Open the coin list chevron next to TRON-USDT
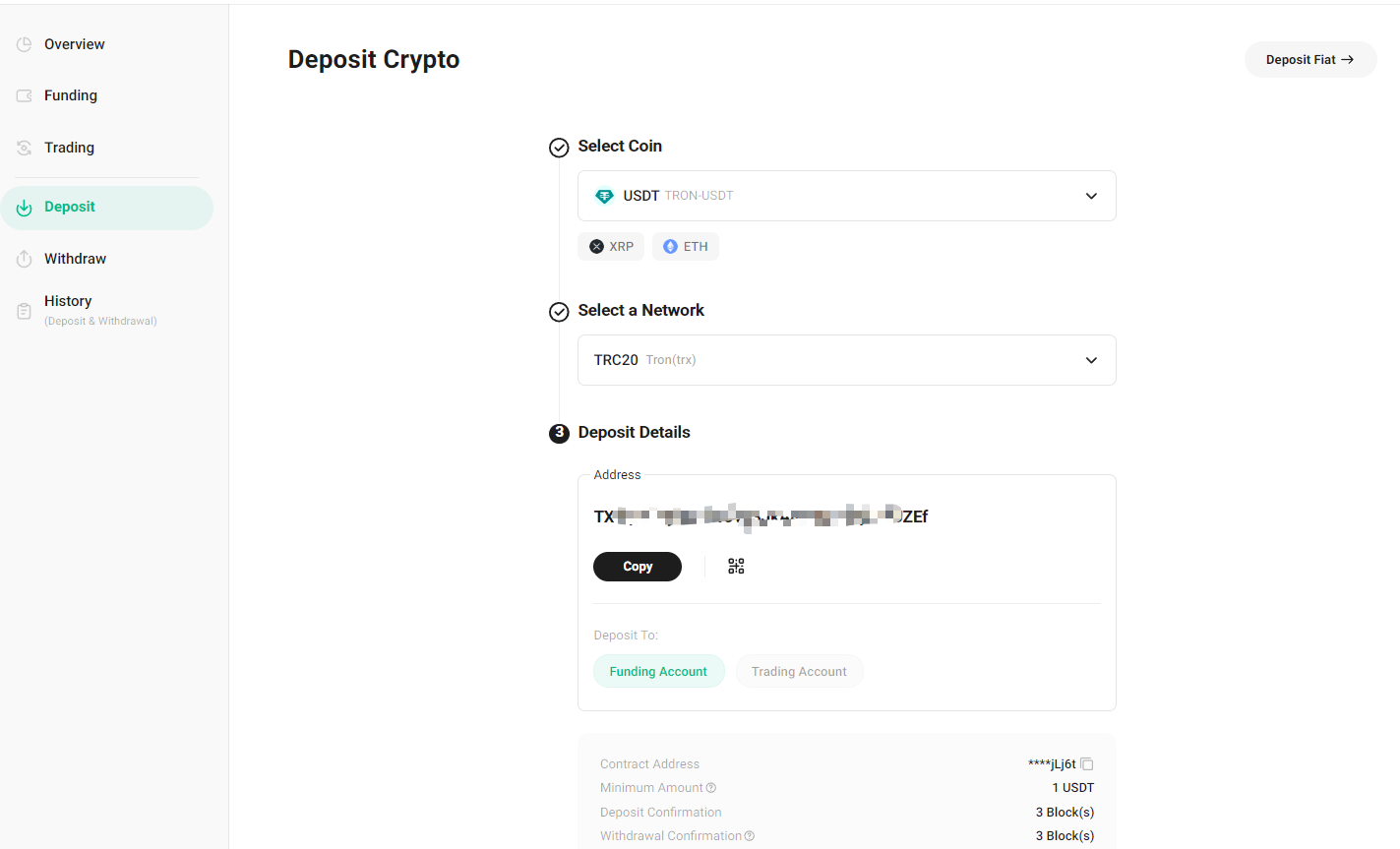Viewport: 1400px width, 849px height. tap(1090, 195)
